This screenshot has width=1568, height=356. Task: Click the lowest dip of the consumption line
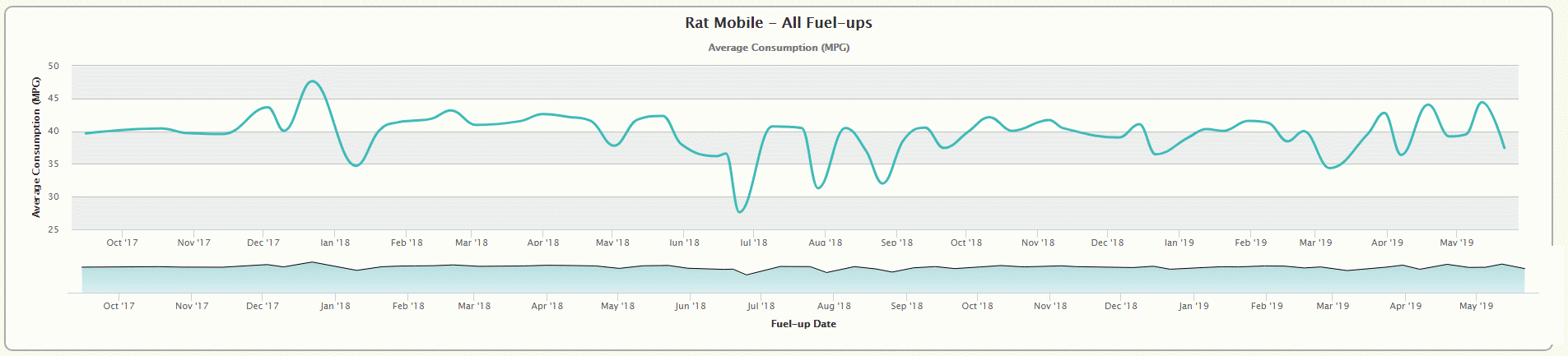[740, 212]
